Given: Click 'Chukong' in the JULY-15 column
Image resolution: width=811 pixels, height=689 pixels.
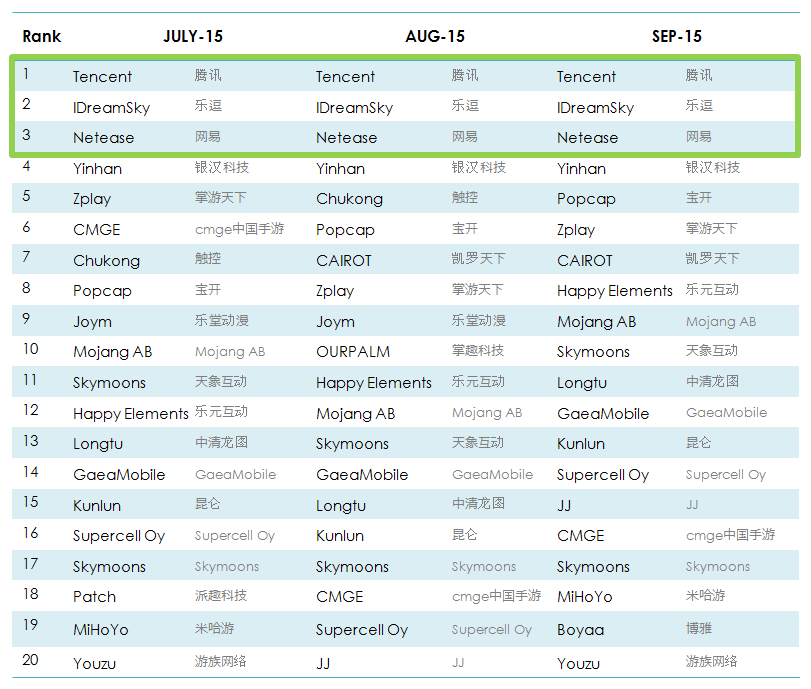Looking at the screenshot, I should coord(107,261).
